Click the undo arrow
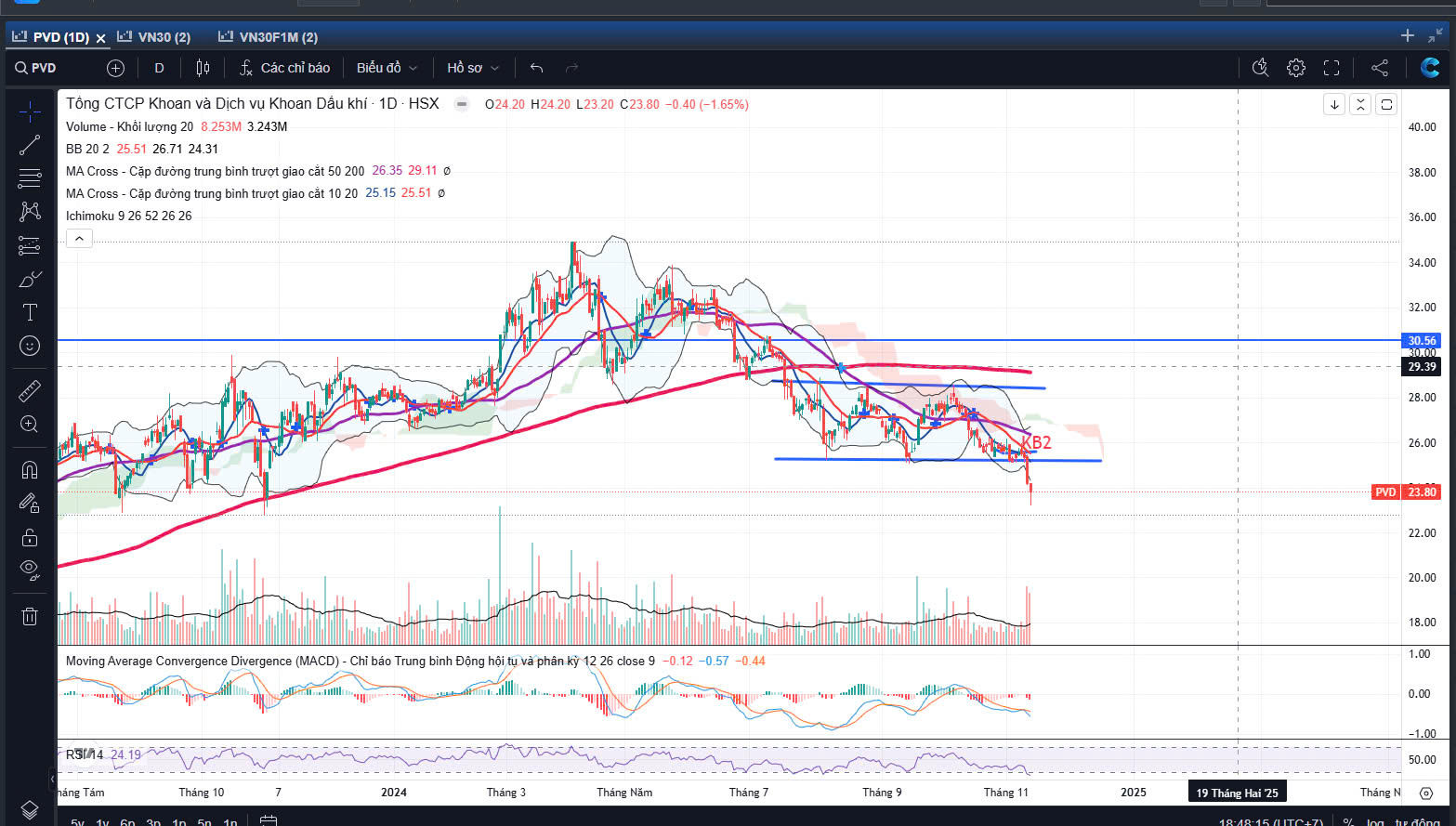 pyautogui.click(x=536, y=68)
